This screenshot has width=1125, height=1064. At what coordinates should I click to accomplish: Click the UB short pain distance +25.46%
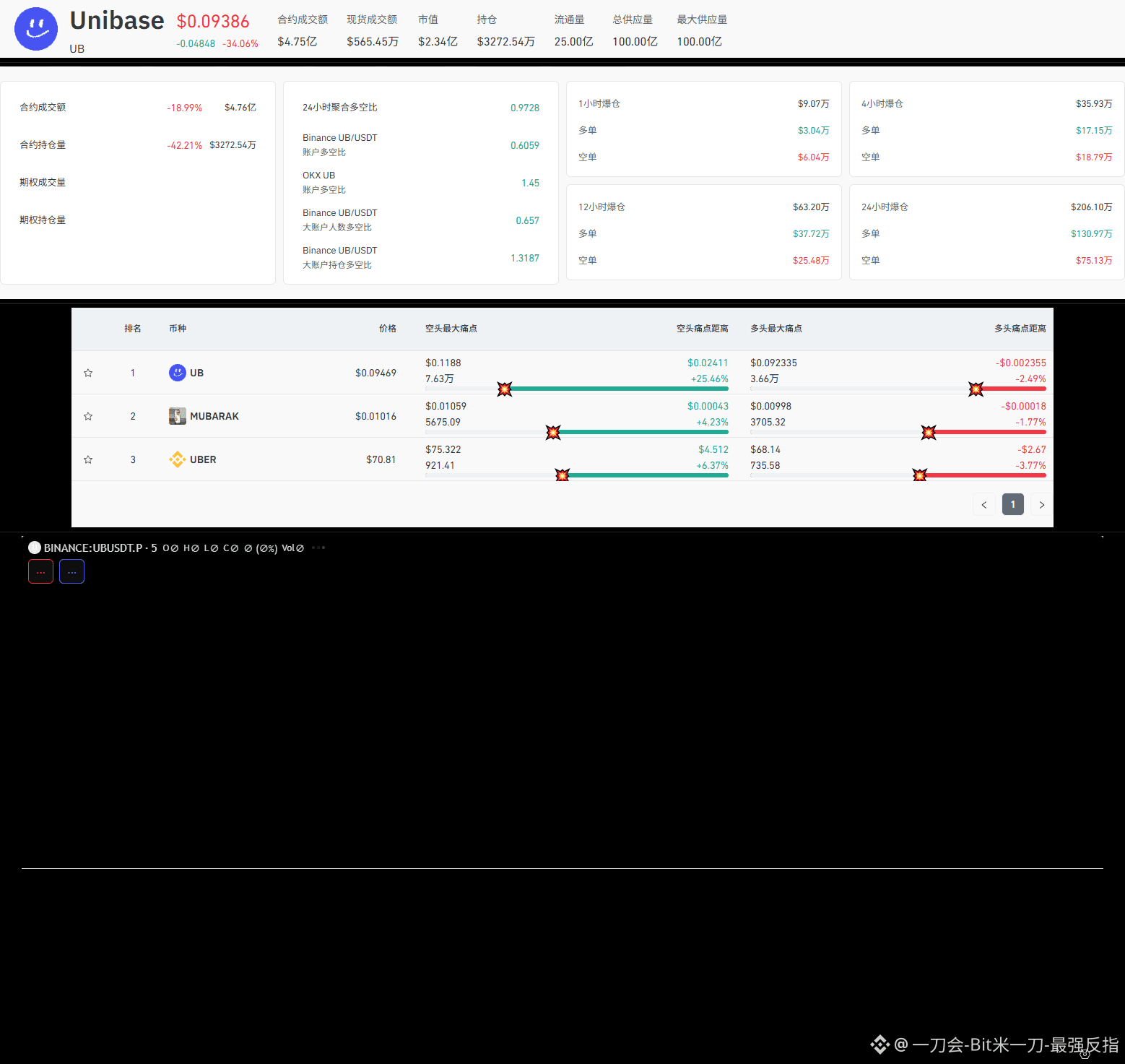click(x=709, y=379)
